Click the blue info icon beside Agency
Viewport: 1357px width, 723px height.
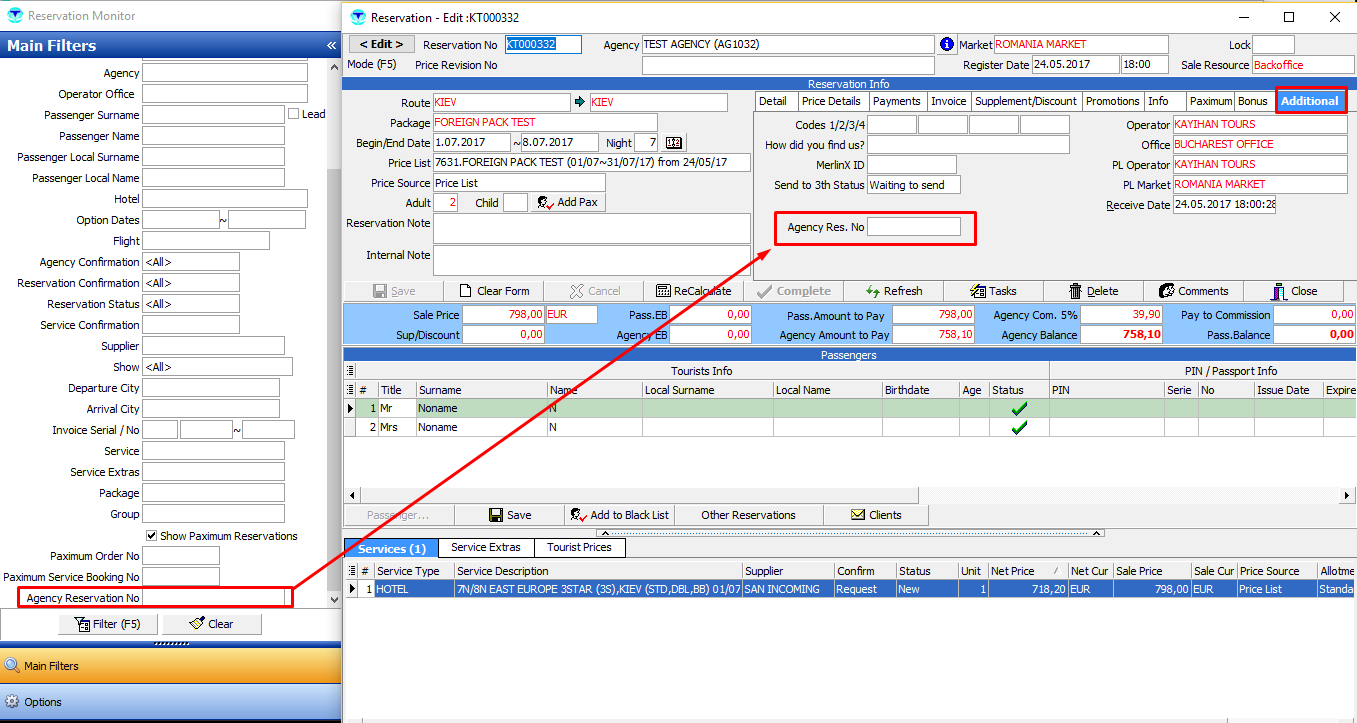pyautogui.click(x=947, y=45)
